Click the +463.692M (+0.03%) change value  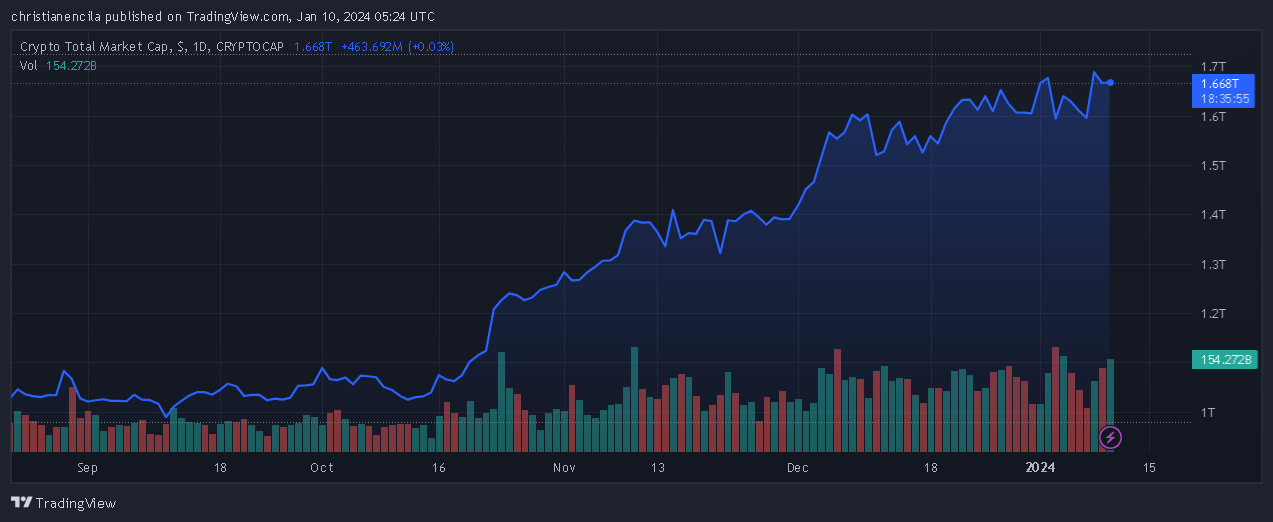coord(397,47)
